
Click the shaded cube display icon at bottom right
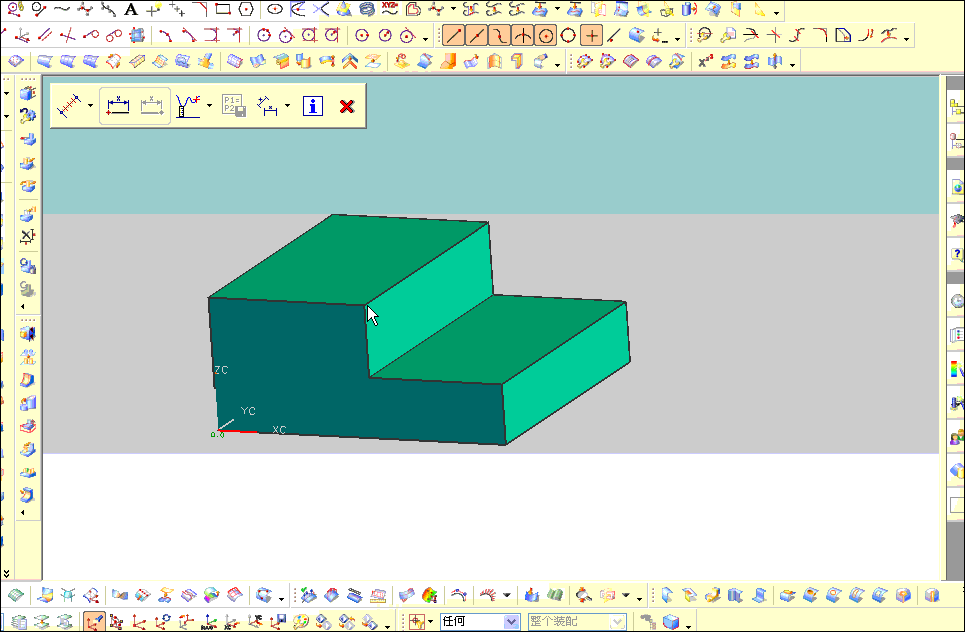pyautogui.click(x=669, y=619)
